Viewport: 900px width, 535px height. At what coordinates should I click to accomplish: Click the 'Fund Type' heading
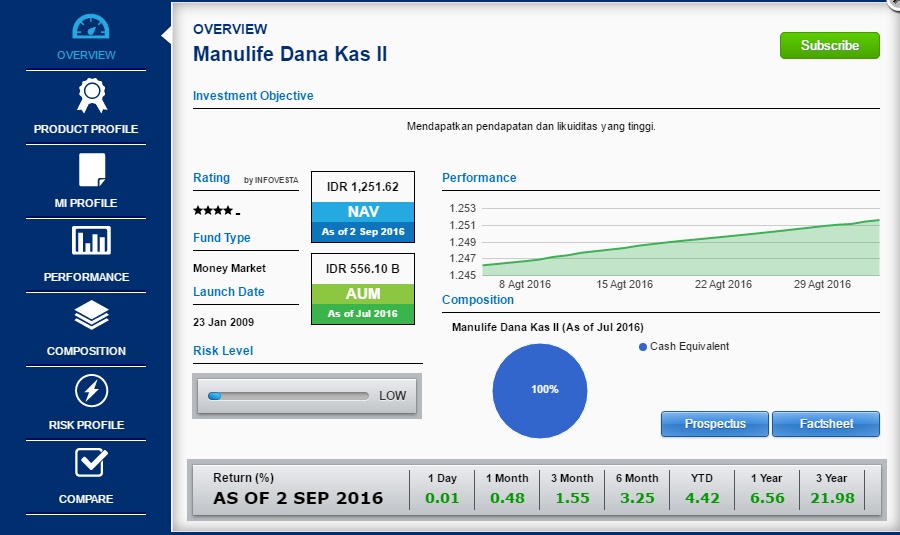coord(222,238)
